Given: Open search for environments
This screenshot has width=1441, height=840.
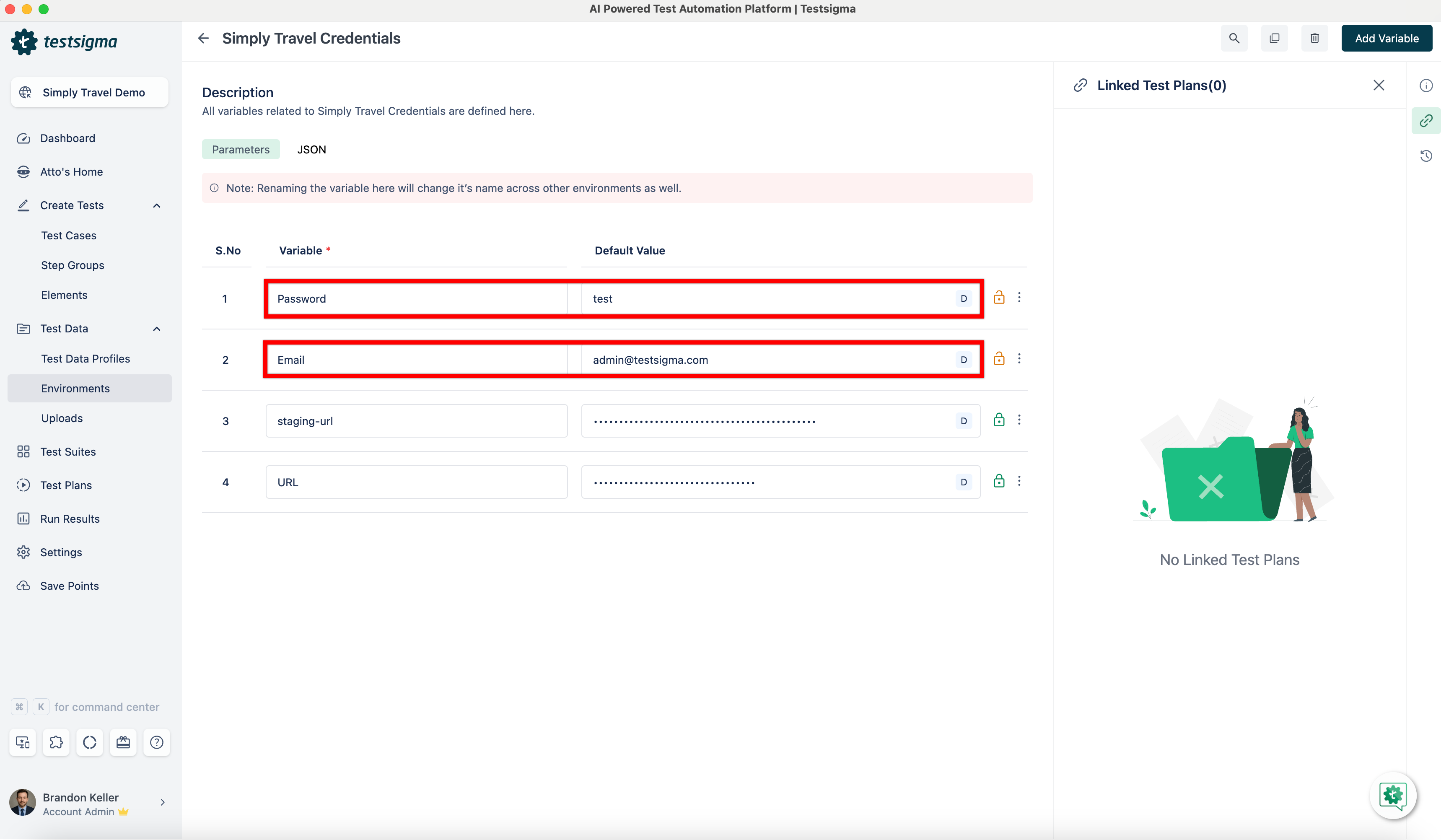Looking at the screenshot, I should click(1234, 38).
